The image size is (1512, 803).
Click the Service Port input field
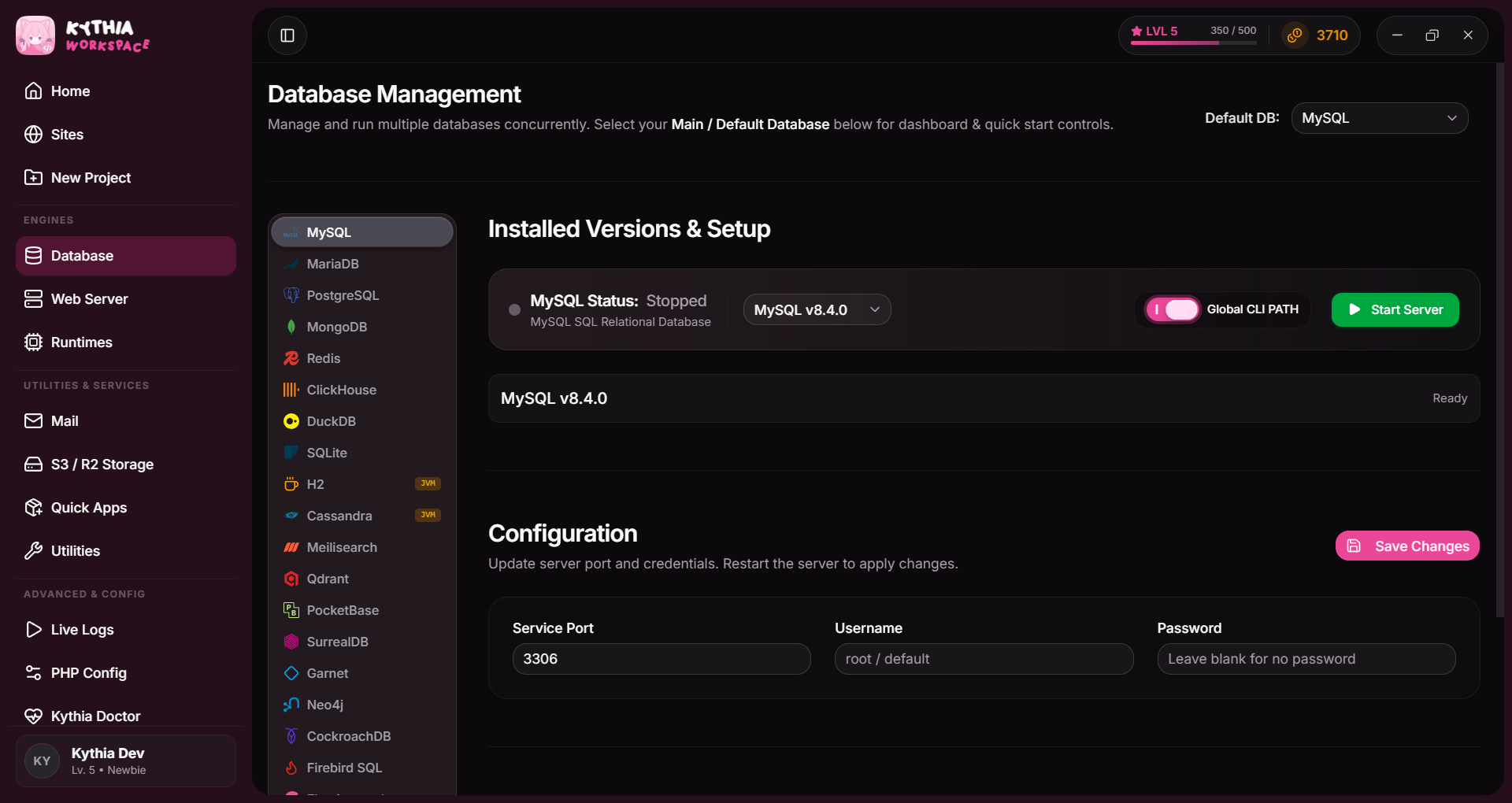click(661, 659)
